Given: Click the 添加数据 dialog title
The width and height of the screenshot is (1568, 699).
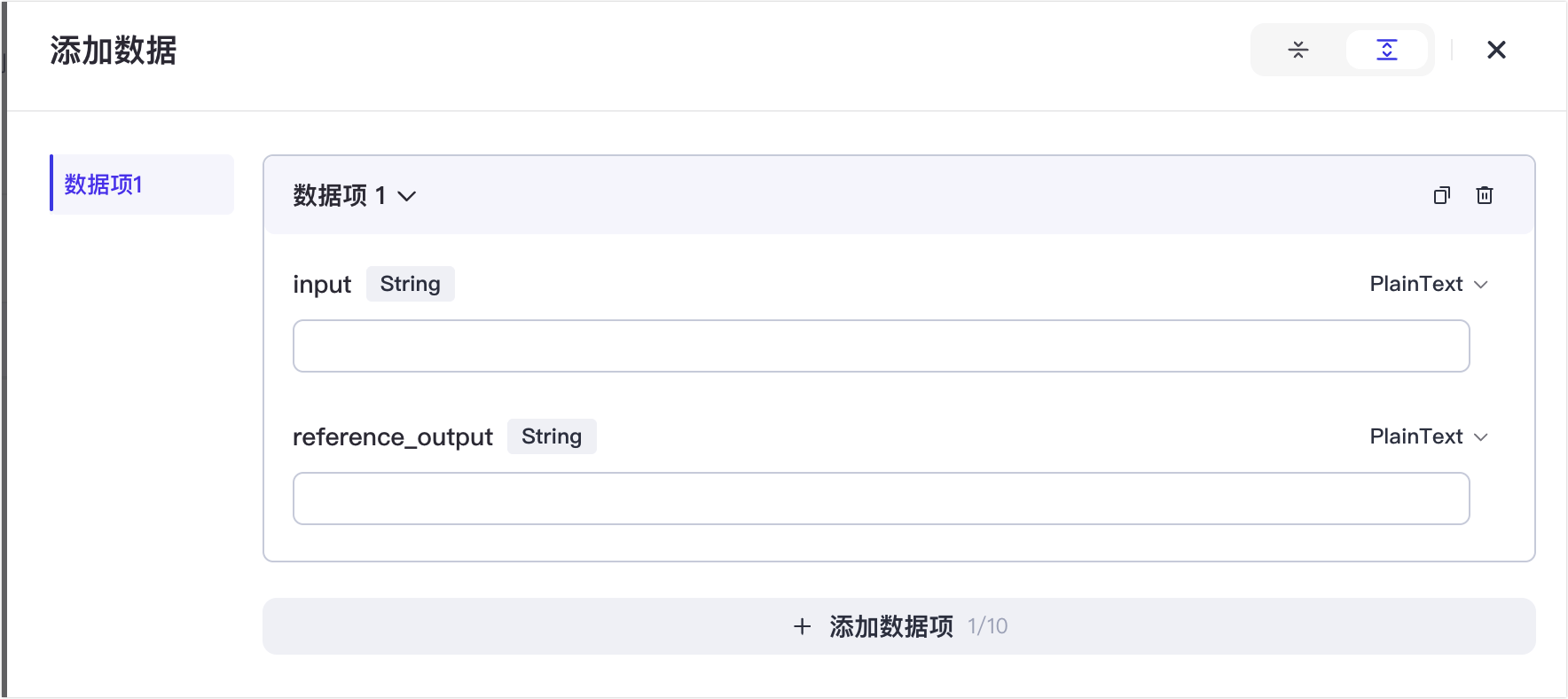Looking at the screenshot, I should coord(114,51).
